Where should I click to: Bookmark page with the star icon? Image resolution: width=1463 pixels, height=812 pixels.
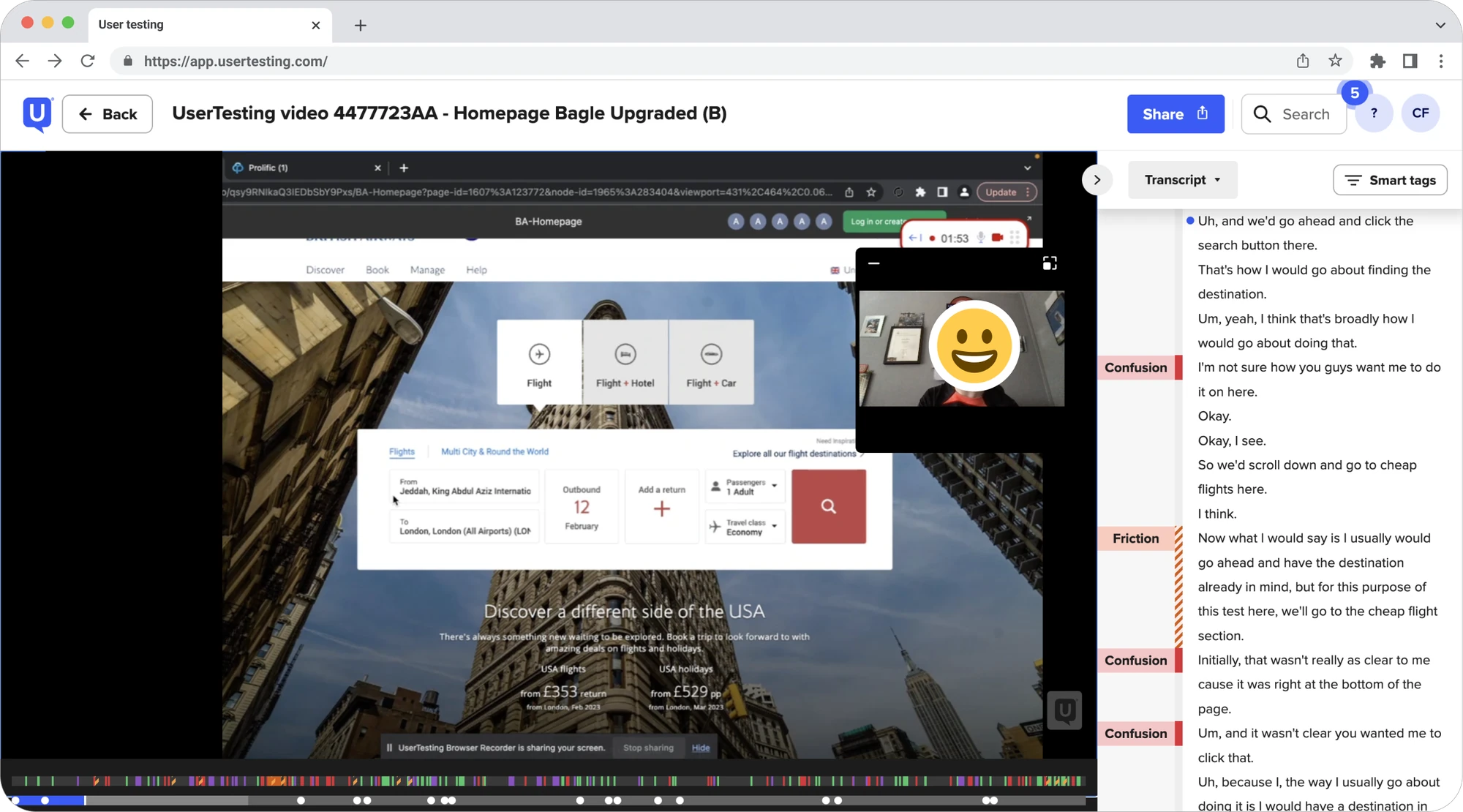click(x=1335, y=61)
